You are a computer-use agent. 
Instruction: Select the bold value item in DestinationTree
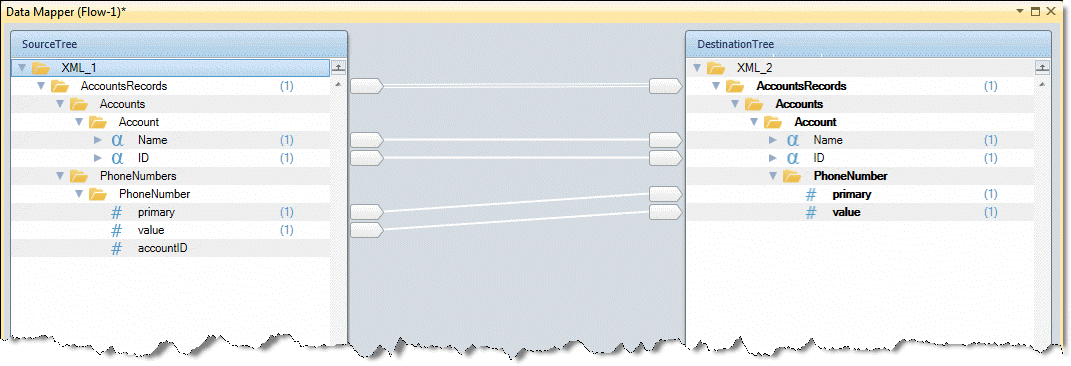[846, 212]
